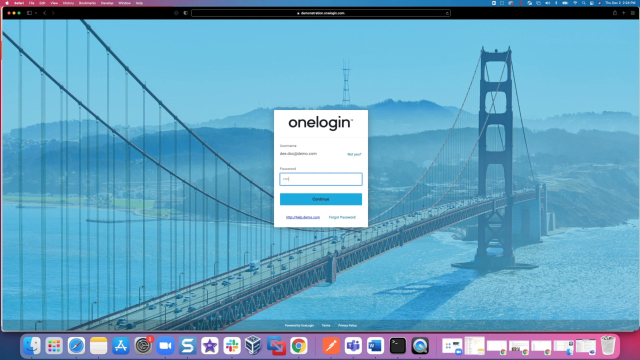
Task: Open Zoom from the dock
Action: [165, 346]
